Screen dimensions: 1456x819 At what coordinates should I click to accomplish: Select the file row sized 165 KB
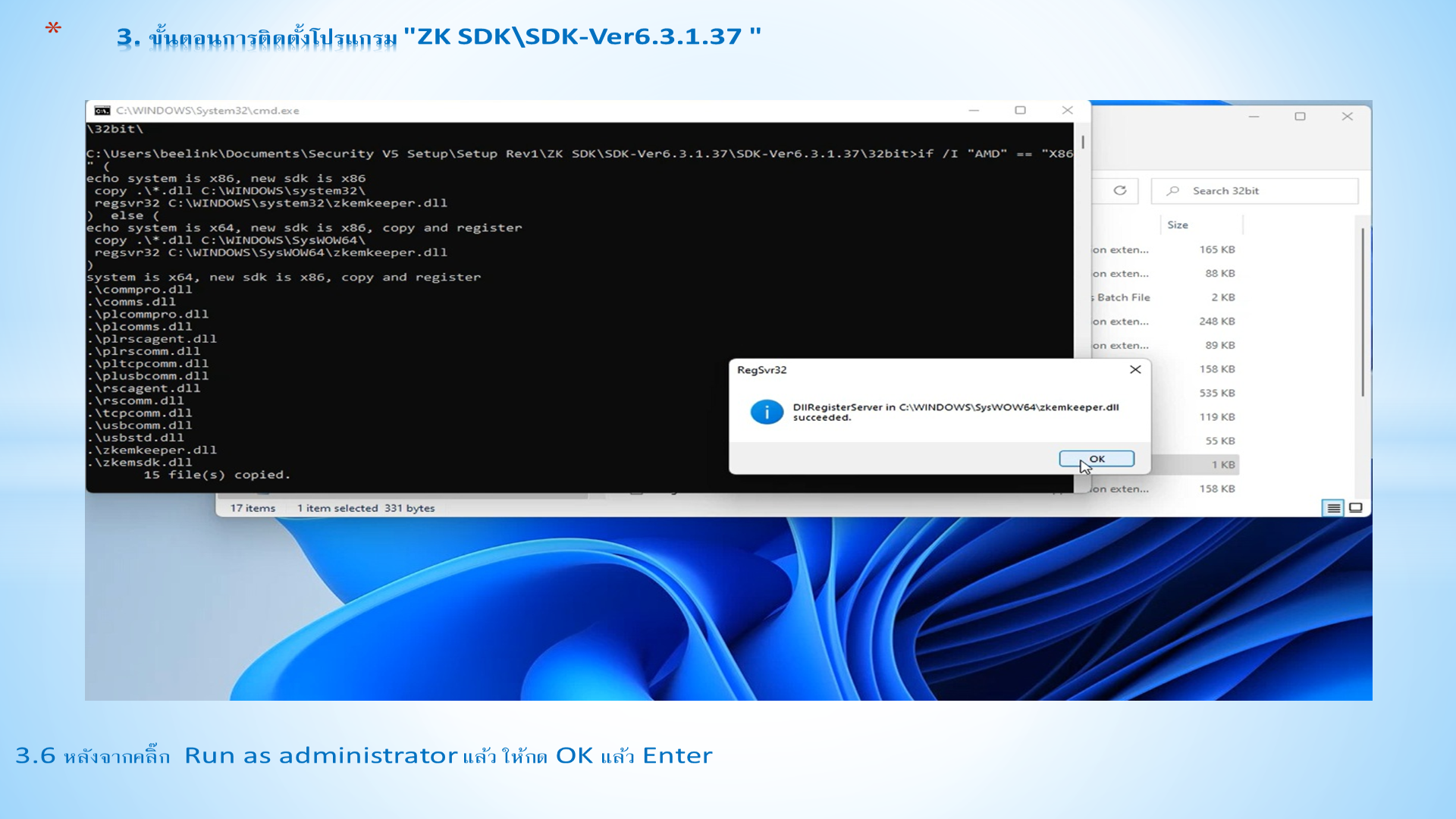pyautogui.click(x=1164, y=249)
